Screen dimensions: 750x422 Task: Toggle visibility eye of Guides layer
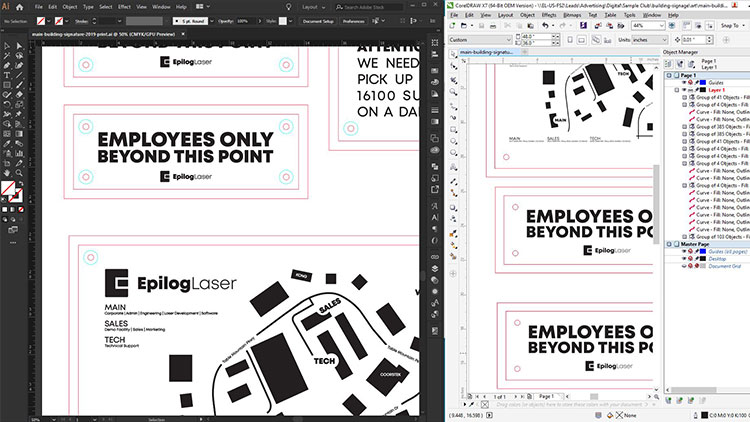(x=684, y=82)
